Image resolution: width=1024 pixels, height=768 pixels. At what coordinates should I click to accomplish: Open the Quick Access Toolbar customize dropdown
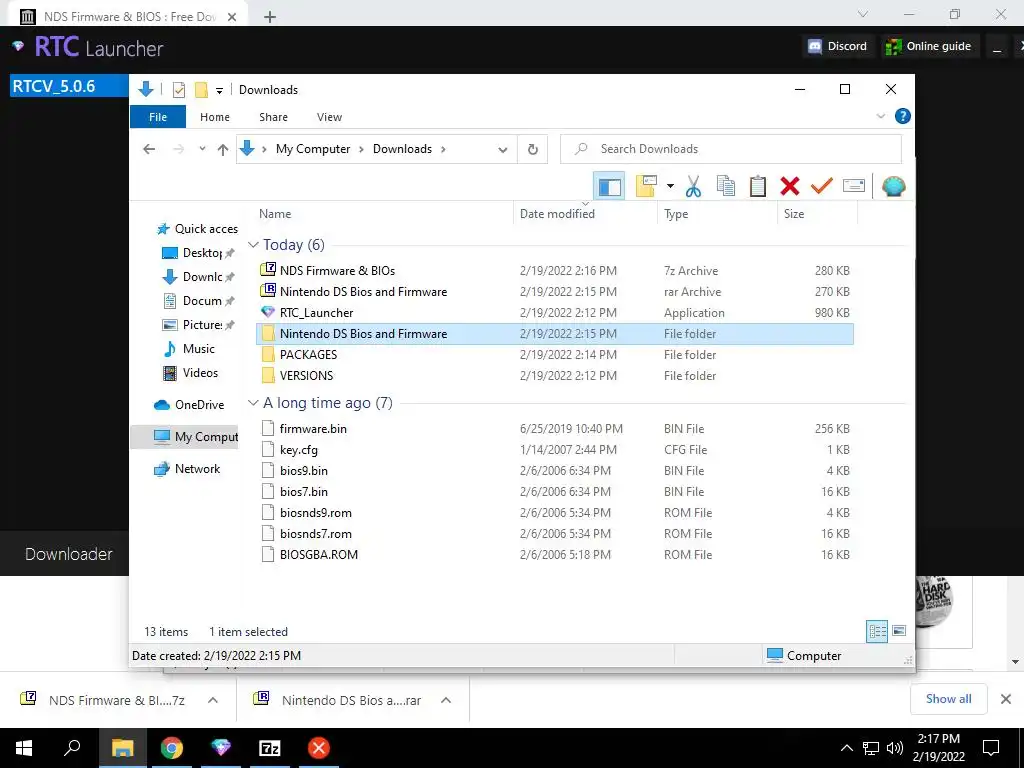(219, 90)
